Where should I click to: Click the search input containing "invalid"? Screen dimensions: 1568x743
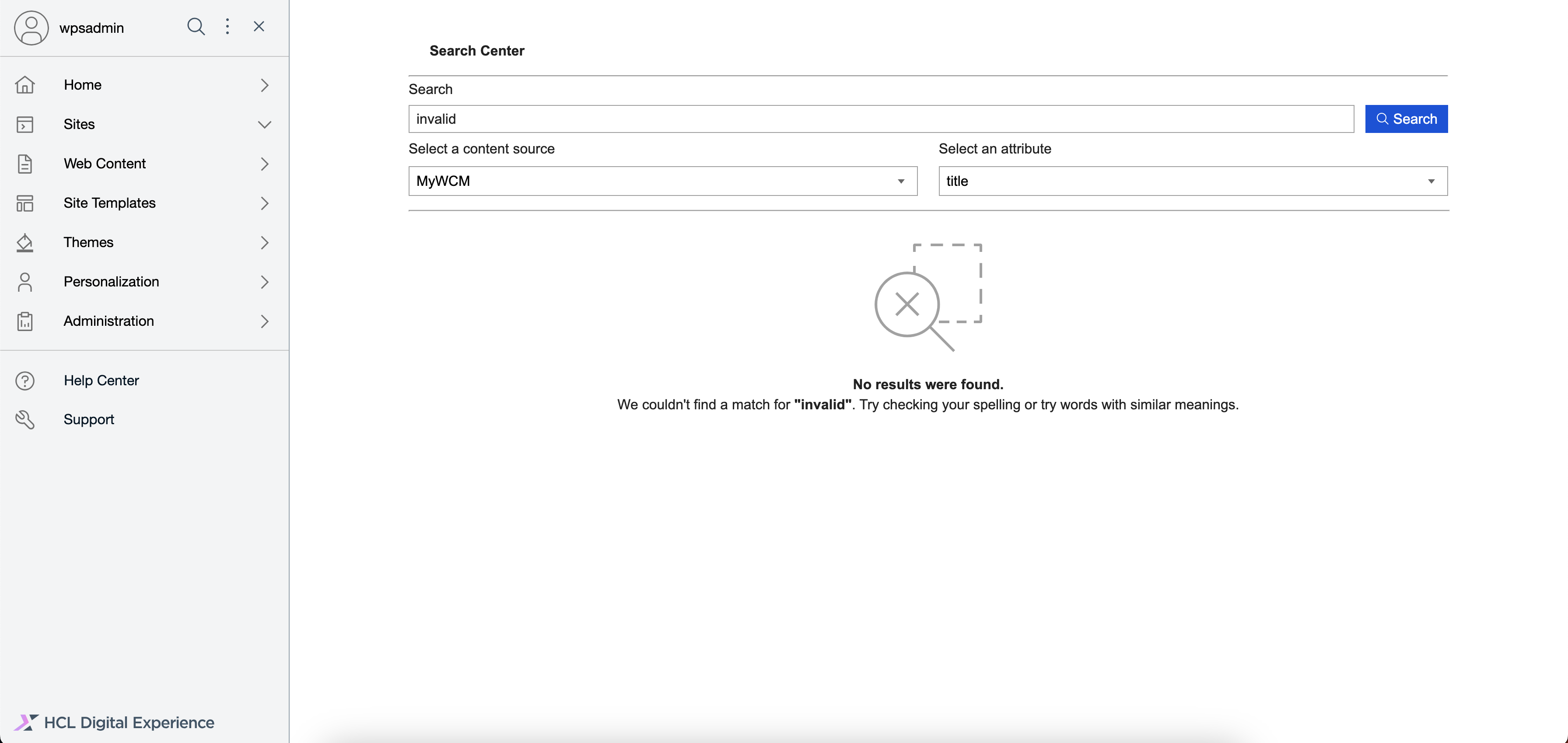point(880,119)
